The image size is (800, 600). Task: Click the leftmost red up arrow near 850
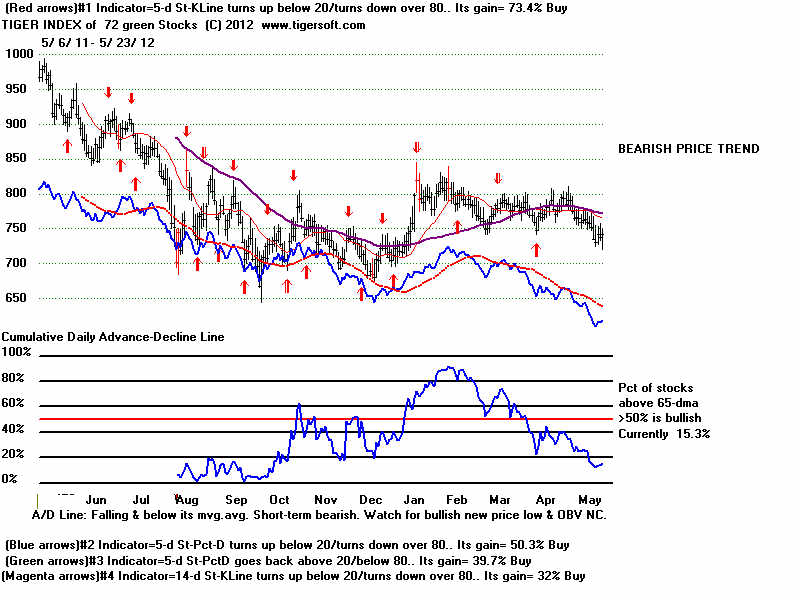pos(67,146)
